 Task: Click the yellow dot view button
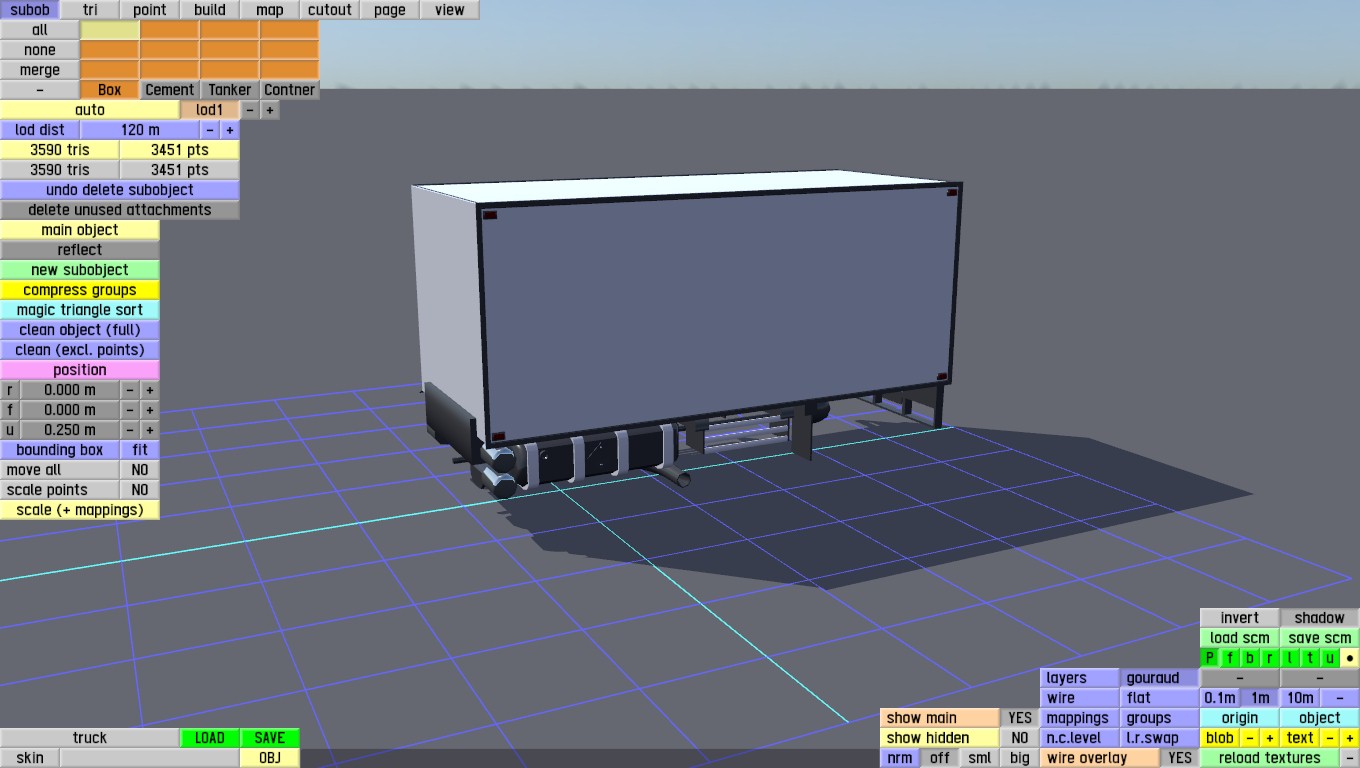[1350, 658]
